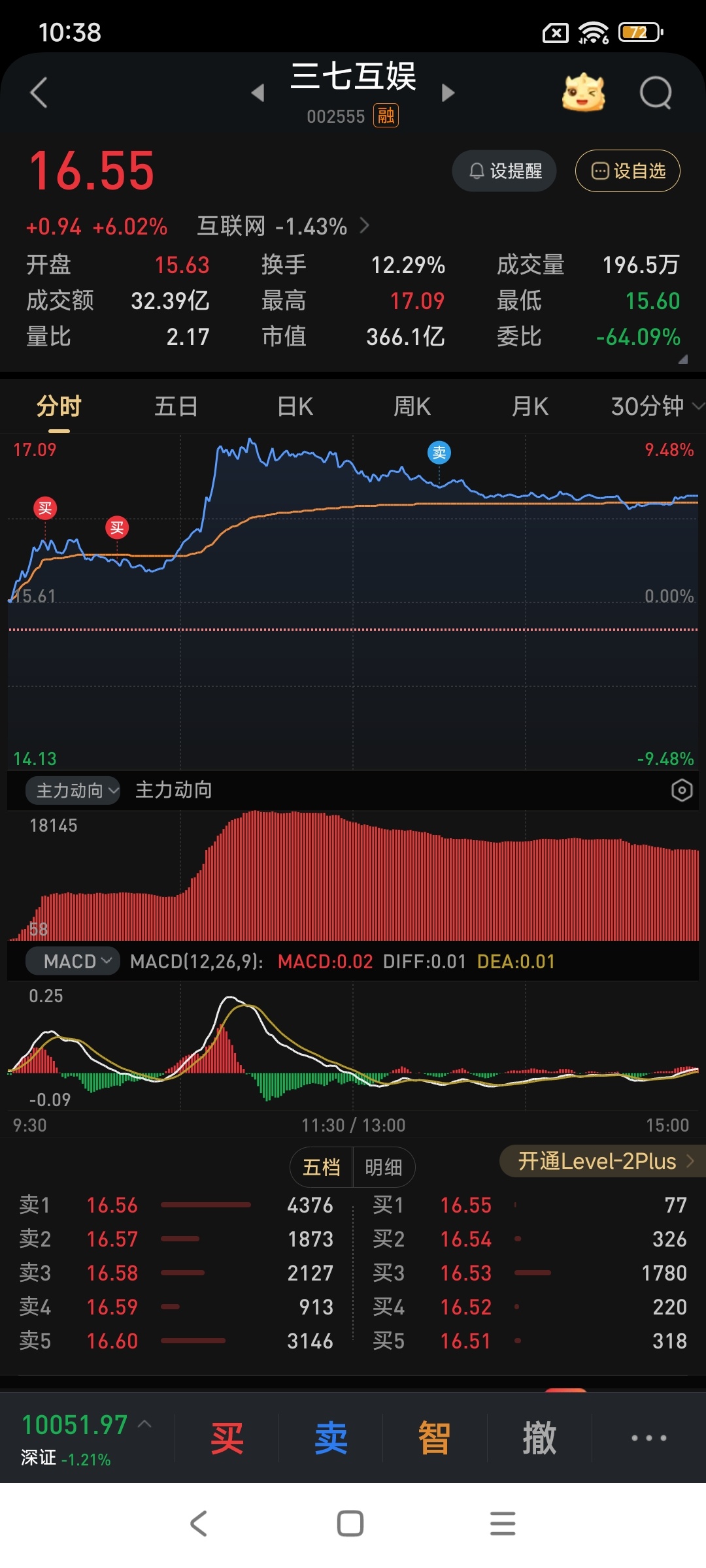Screen dimensions: 706x1568
Task: Tap the 主力动向 red bar chart
Action: [353, 875]
